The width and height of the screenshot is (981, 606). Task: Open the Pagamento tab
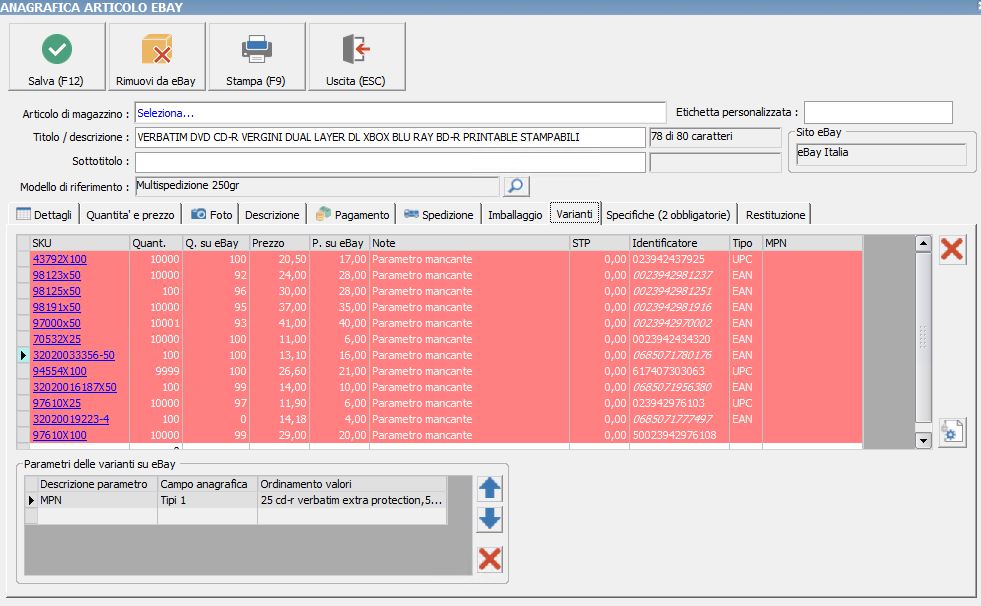coord(353,215)
